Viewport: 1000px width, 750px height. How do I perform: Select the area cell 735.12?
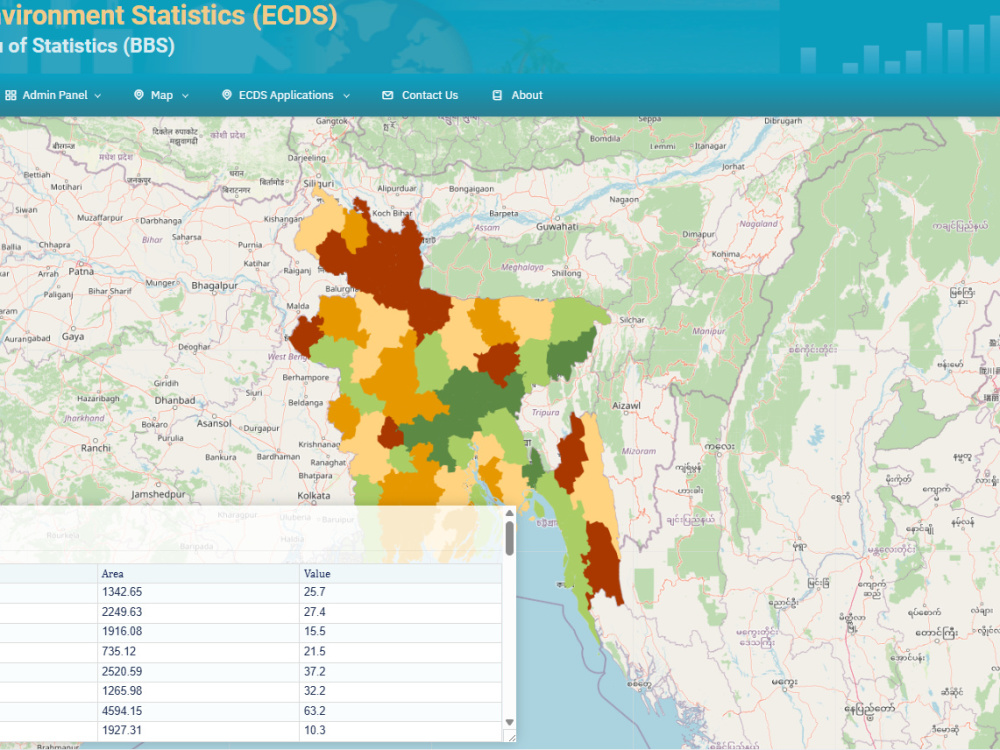click(x=198, y=652)
